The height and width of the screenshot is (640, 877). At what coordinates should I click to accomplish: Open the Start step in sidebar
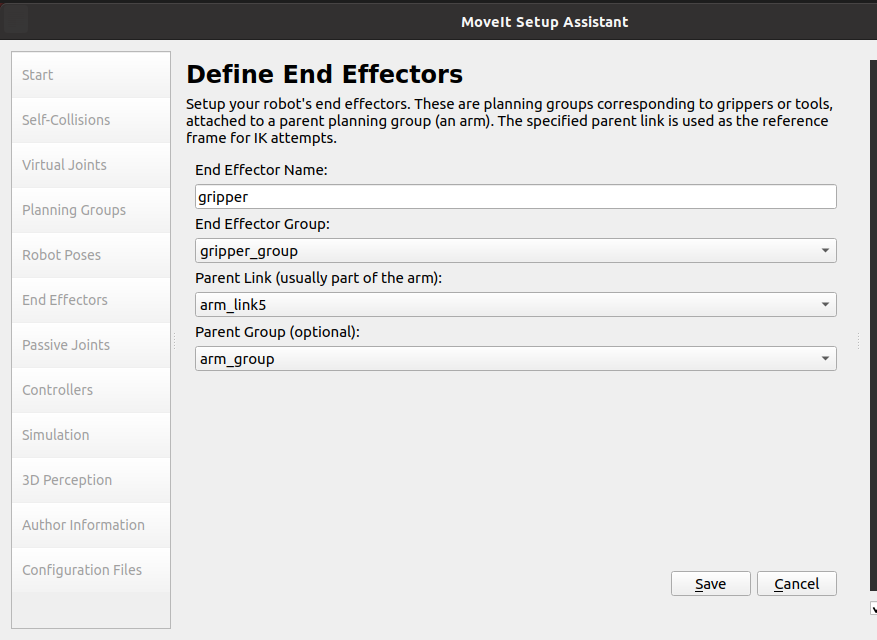pyautogui.click(x=91, y=75)
